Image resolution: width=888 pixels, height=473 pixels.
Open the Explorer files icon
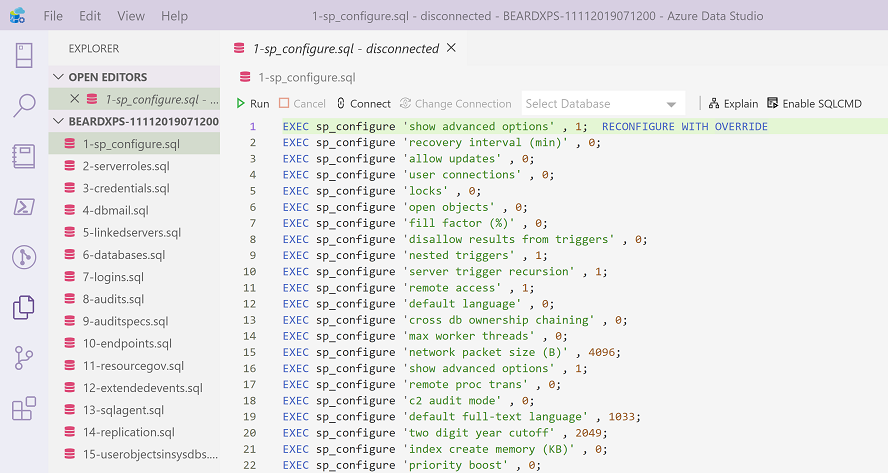[24, 307]
